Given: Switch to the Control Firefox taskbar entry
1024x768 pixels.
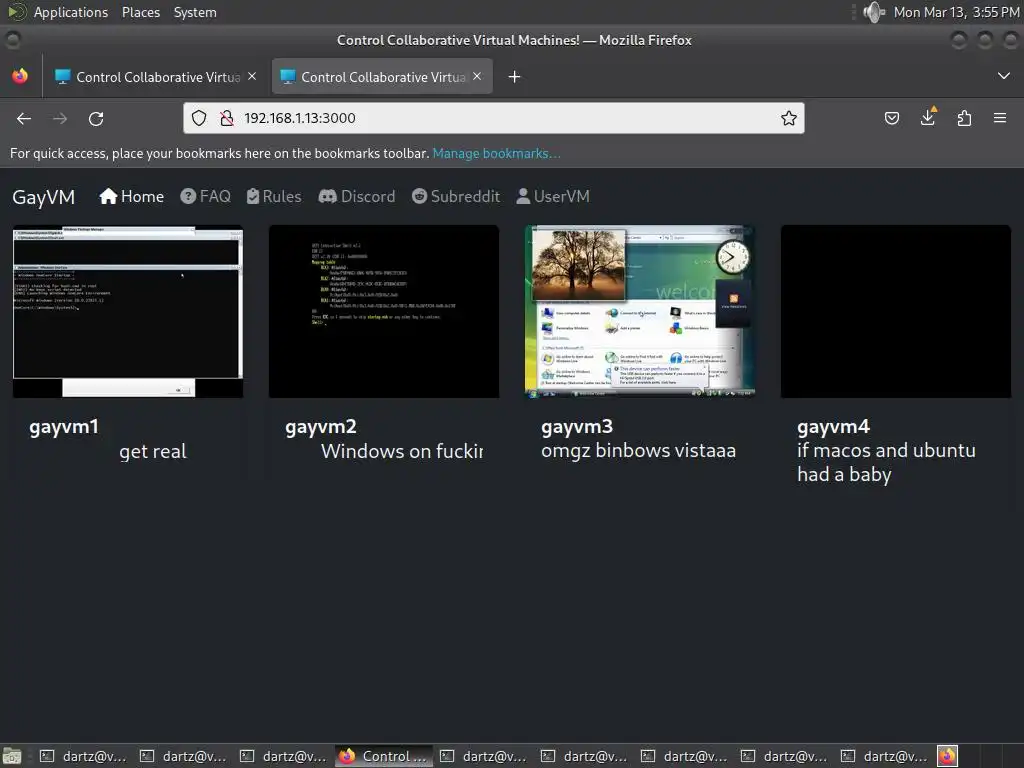Looking at the screenshot, I should [384, 756].
